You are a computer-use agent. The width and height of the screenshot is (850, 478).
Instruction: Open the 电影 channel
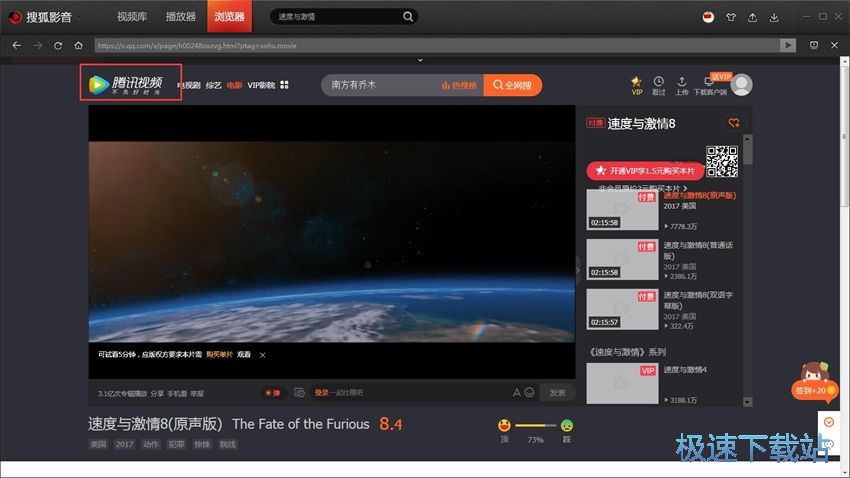[234, 85]
